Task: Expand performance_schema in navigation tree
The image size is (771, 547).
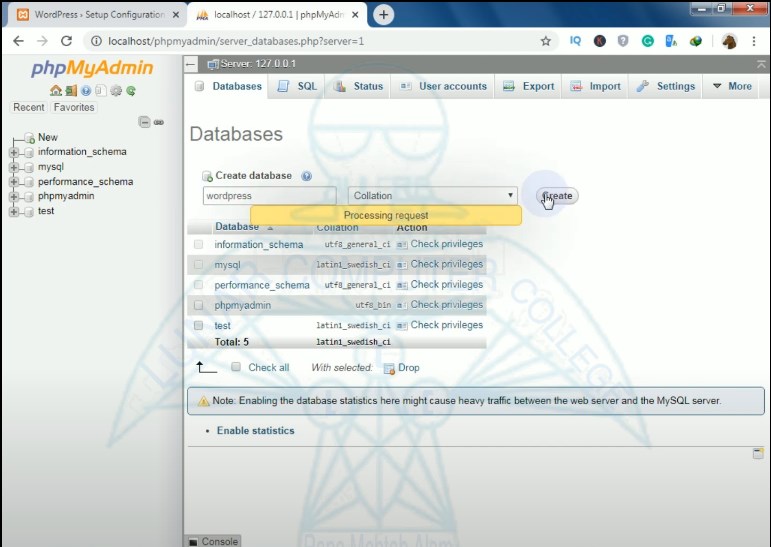Action: [14, 182]
